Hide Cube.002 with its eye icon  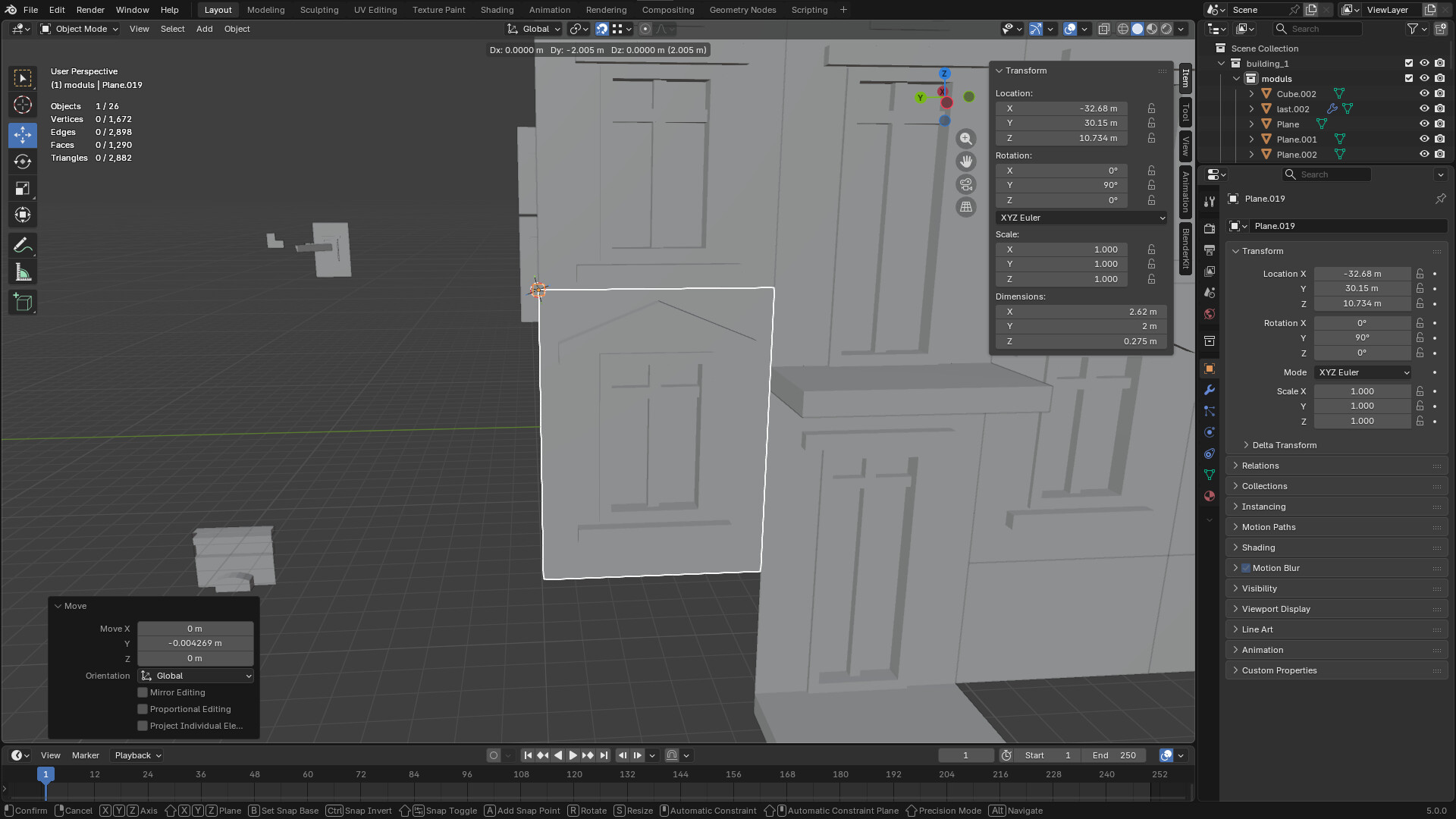1424,94
